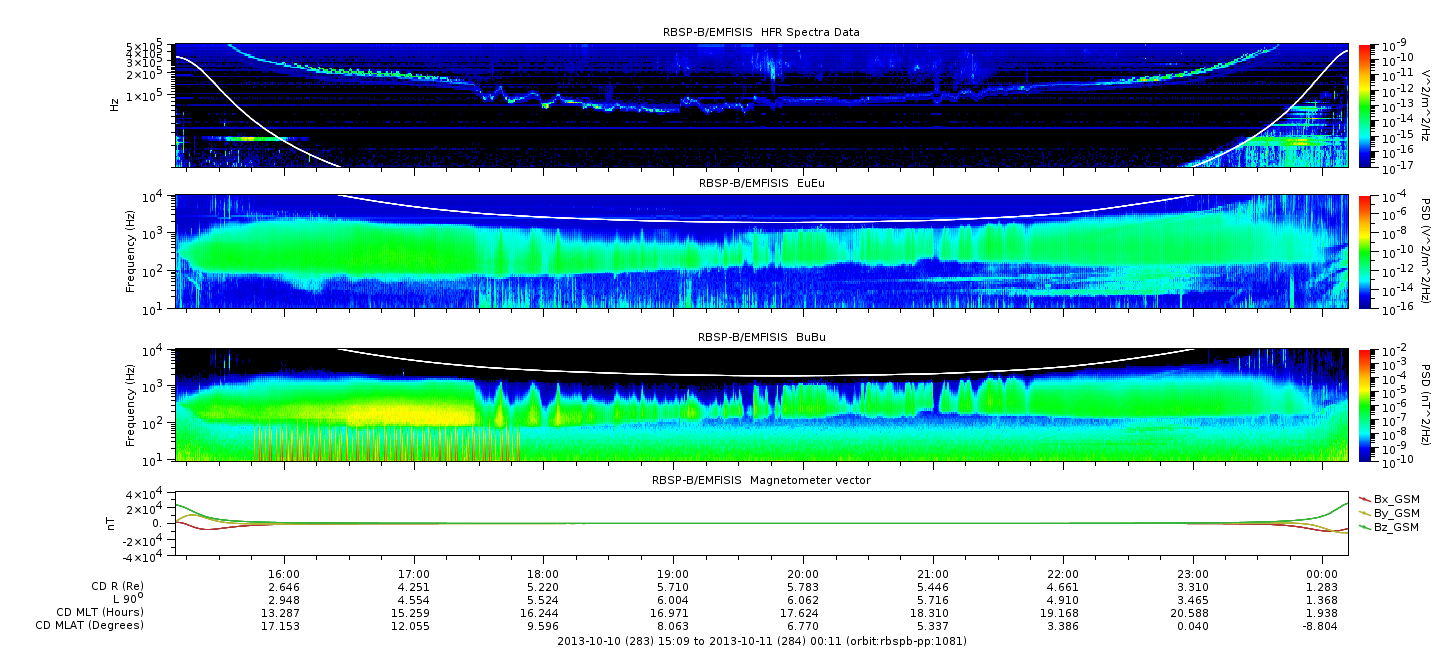Select the Bz_GSM legend entry

coord(1395,526)
